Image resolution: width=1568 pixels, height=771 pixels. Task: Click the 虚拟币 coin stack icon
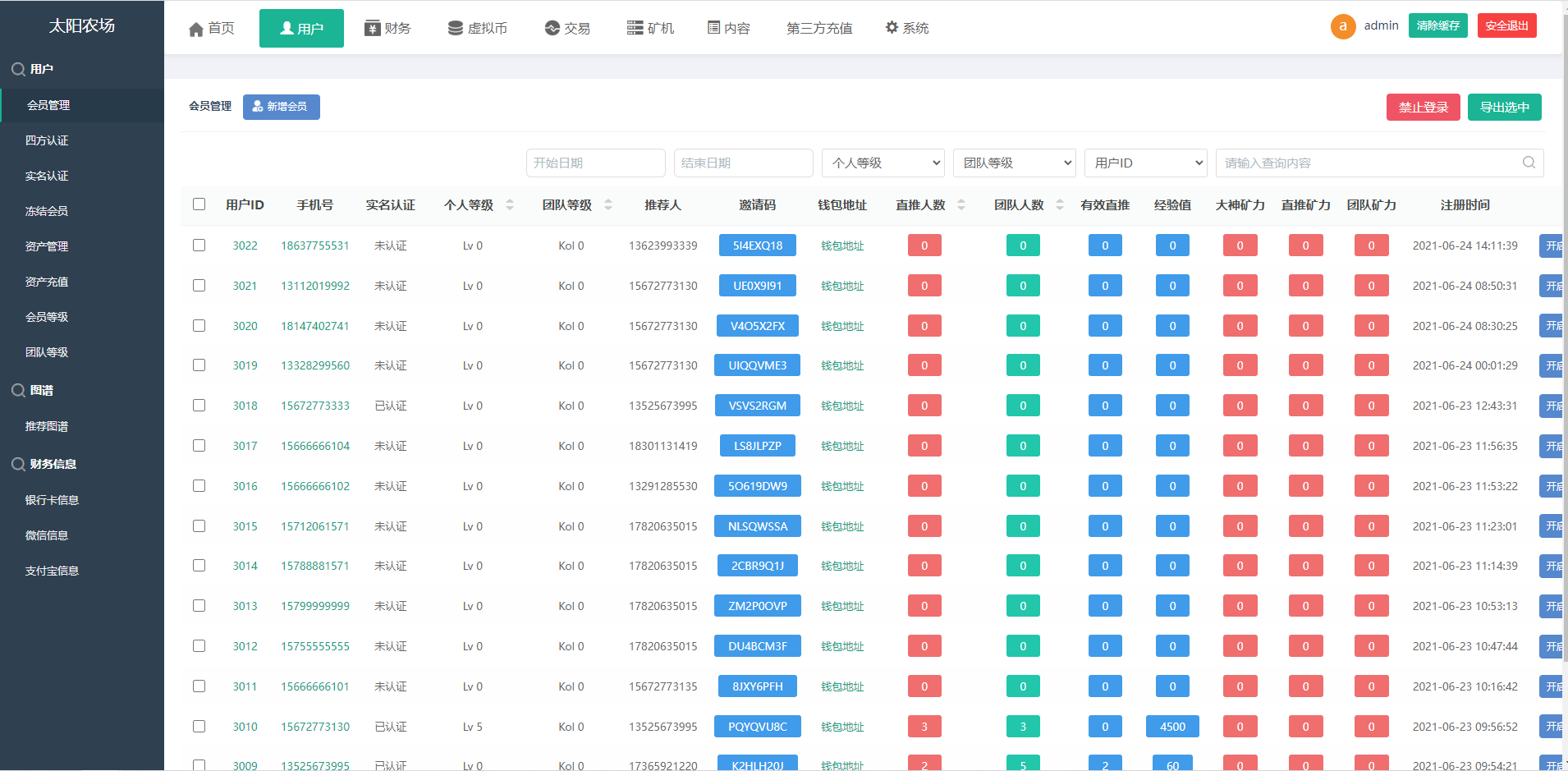pos(455,28)
